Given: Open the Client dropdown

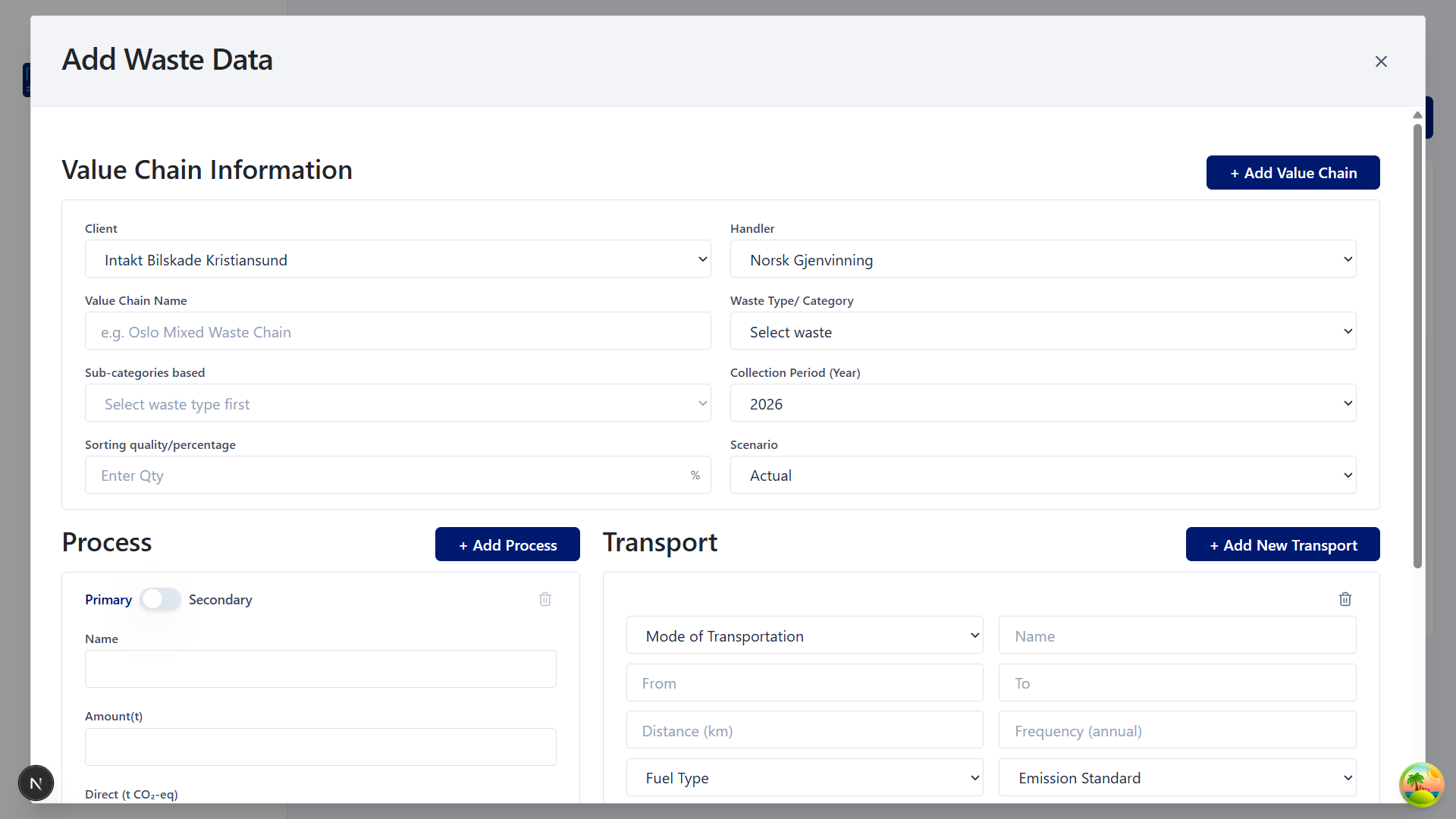Looking at the screenshot, I should pos(397,259).
